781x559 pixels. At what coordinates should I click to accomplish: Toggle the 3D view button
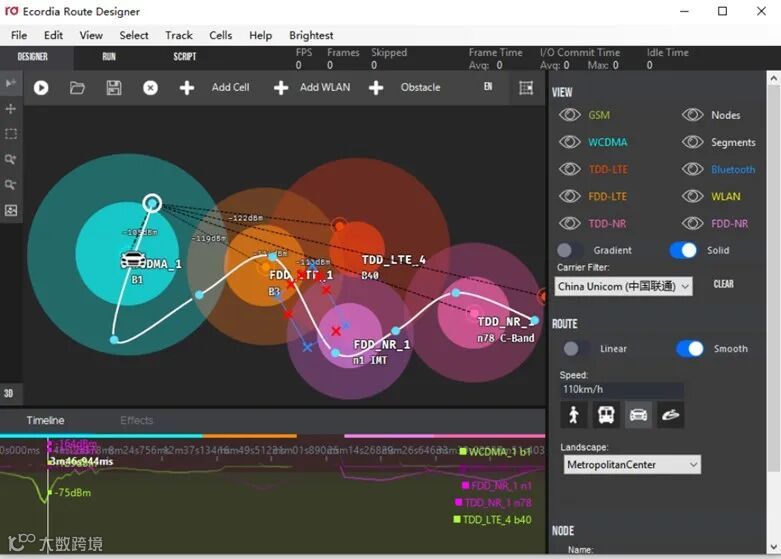[8, 393]
